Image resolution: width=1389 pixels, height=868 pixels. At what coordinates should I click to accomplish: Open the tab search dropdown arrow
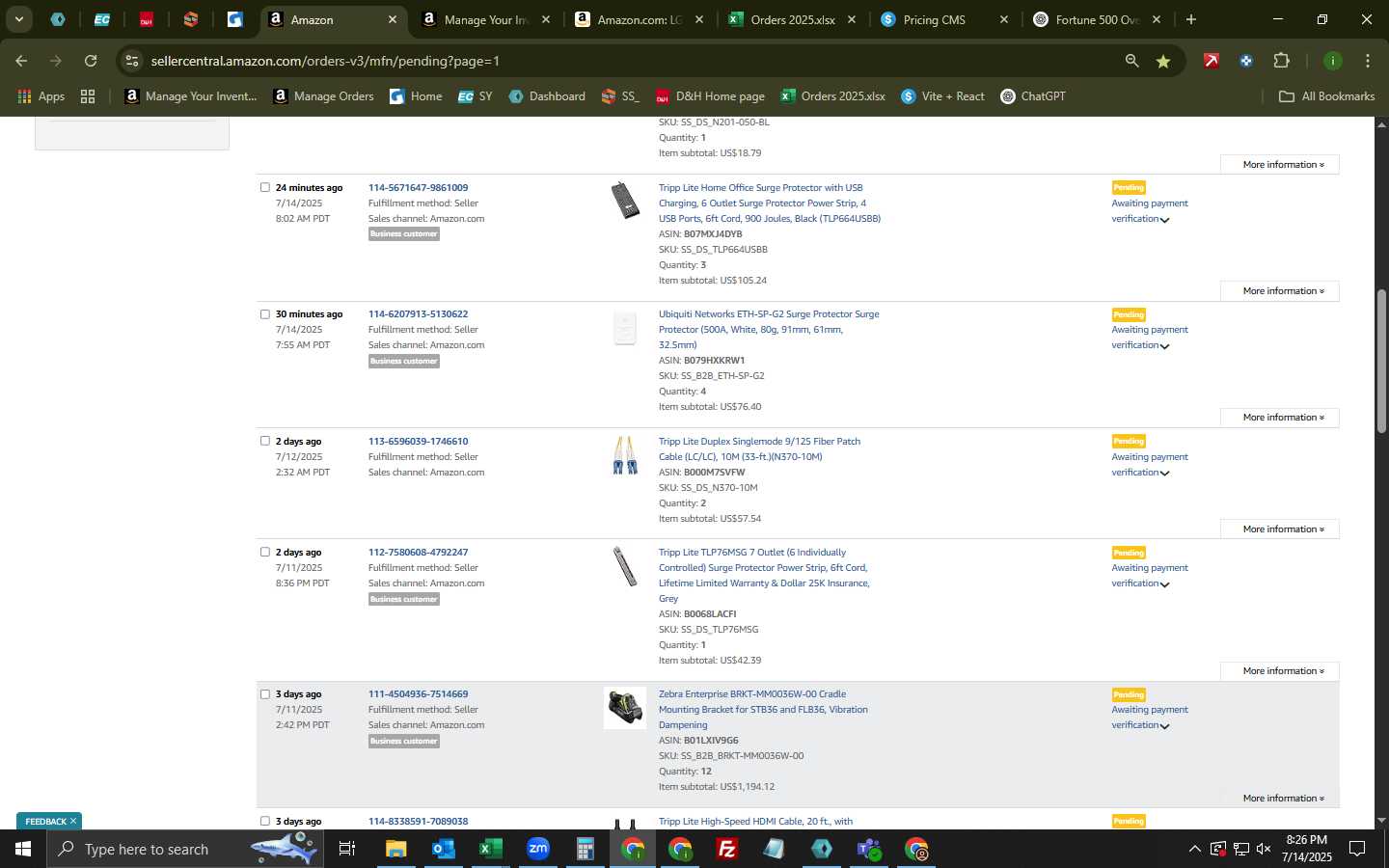point(18,19)
